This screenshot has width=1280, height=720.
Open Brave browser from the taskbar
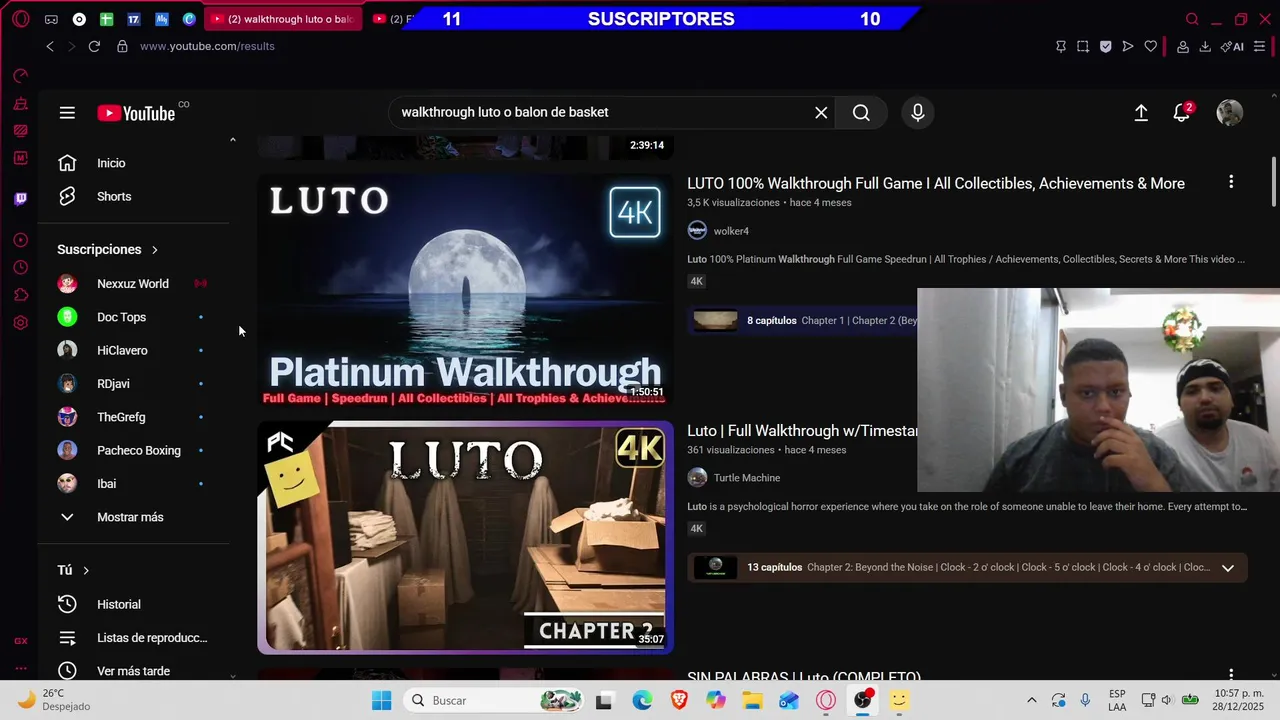[x=679, y=700]
